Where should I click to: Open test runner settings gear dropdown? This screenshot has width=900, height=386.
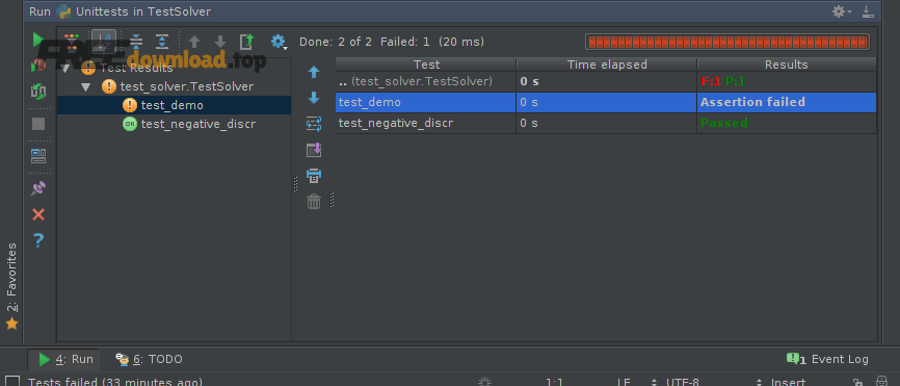(x=279, y=42)
